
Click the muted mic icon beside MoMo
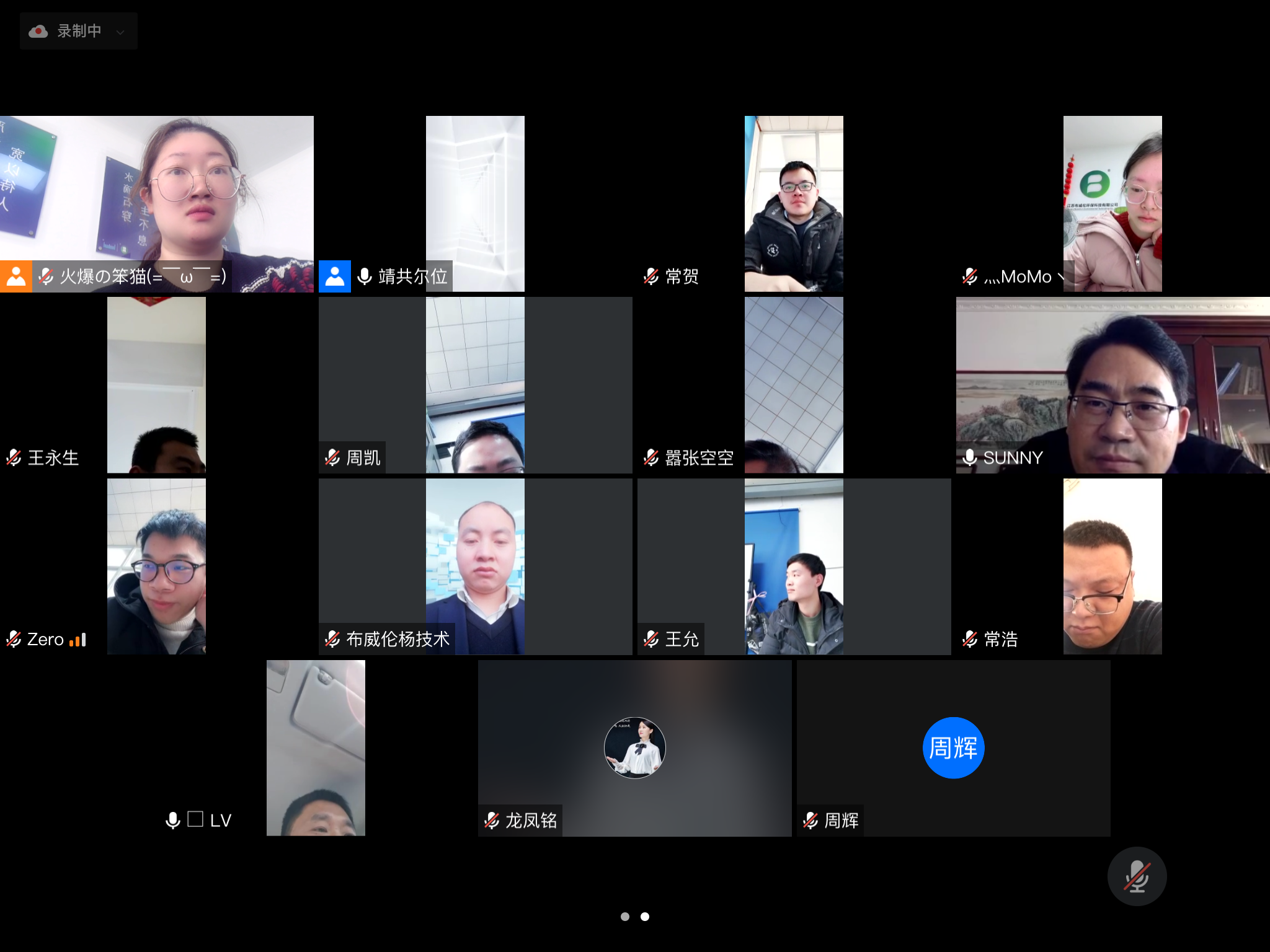[970, 276]
